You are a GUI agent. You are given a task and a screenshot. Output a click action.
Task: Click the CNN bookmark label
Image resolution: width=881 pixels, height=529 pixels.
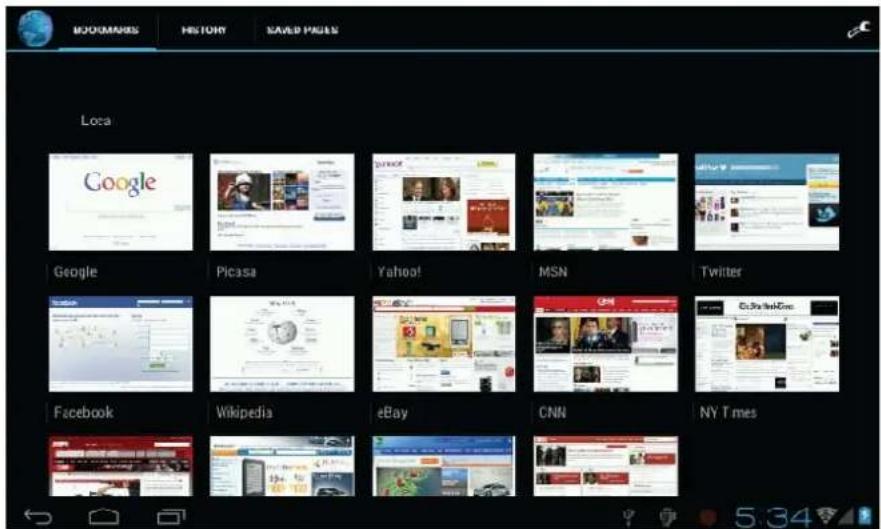552,413
